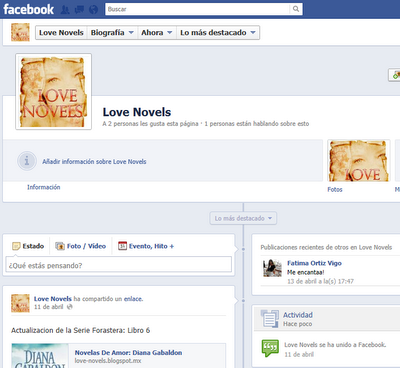Click the 13 de abril a la(s) 17:47 timestamp
The width and height of the screenshot is (400, 368).
coord(320,281)
